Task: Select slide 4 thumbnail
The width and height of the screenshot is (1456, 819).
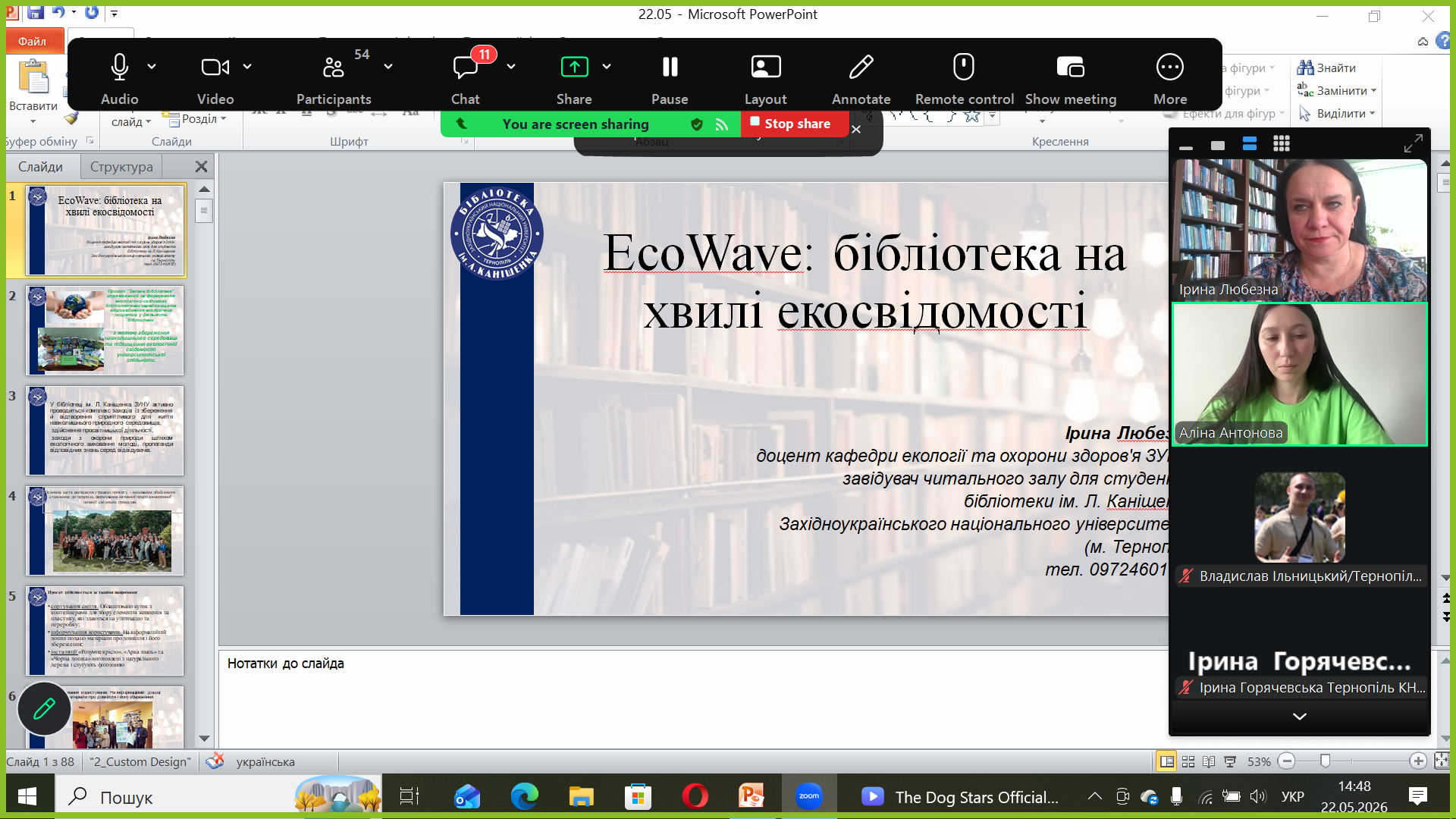Action: 105,531
